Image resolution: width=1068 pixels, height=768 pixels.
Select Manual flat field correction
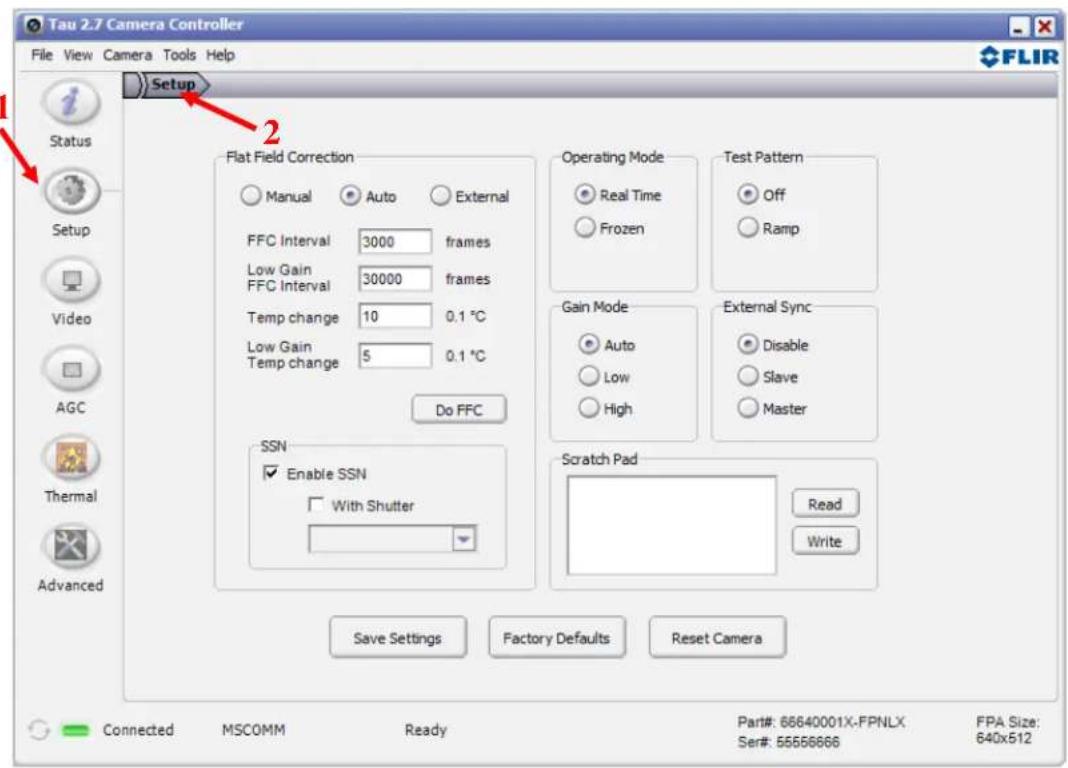[x=251, y=195]
